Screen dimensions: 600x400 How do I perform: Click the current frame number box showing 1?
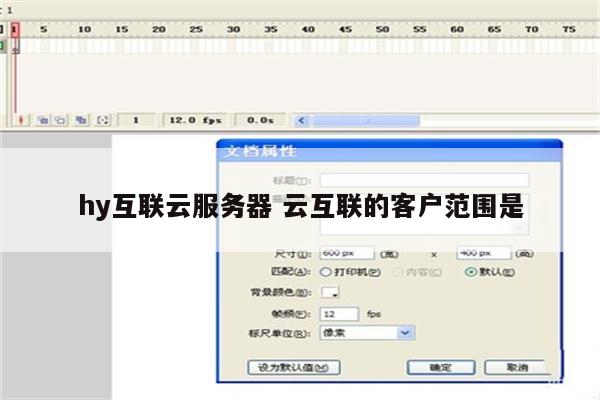tap(136, 120)
